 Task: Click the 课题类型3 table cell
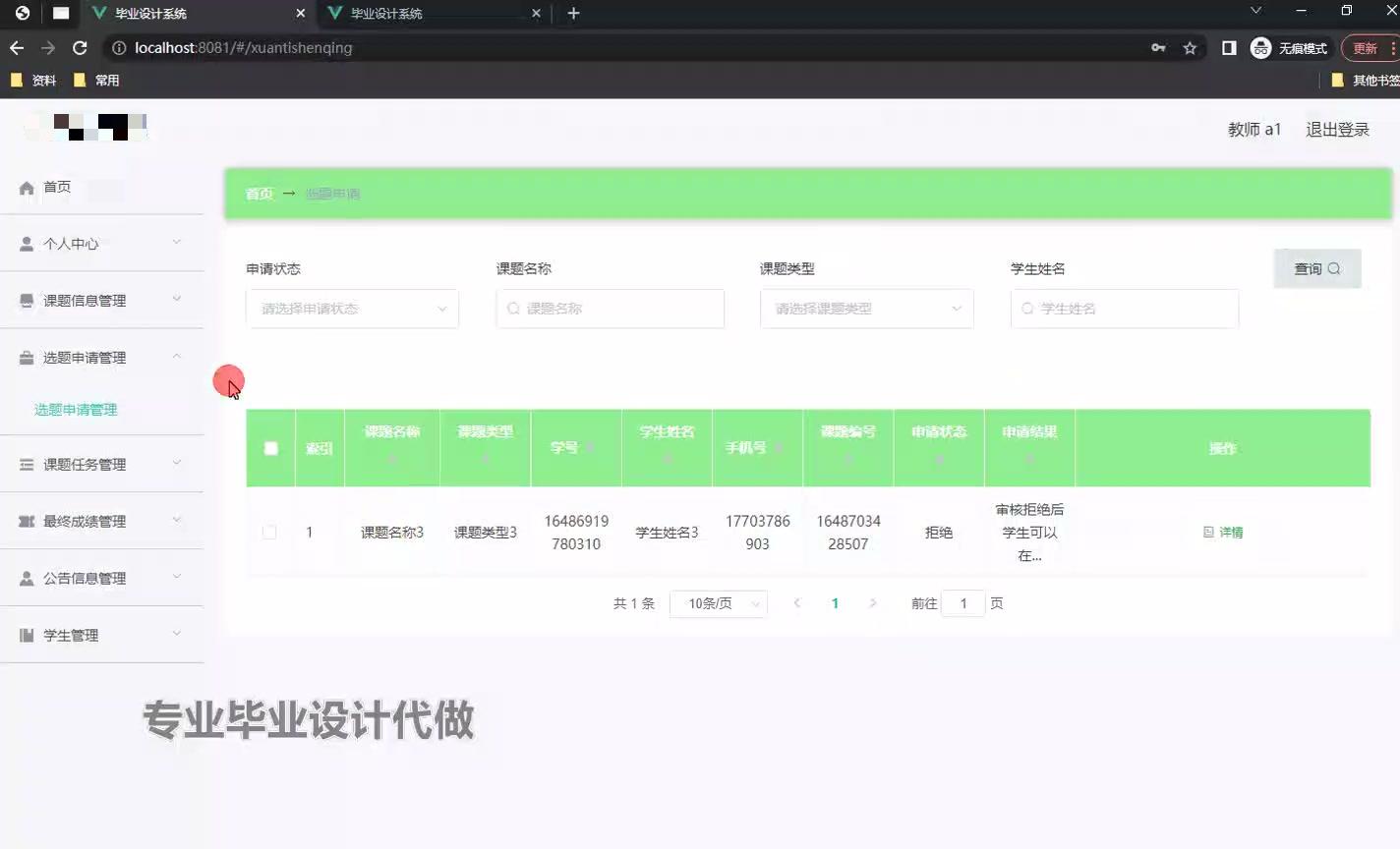(x=486, y=532)
